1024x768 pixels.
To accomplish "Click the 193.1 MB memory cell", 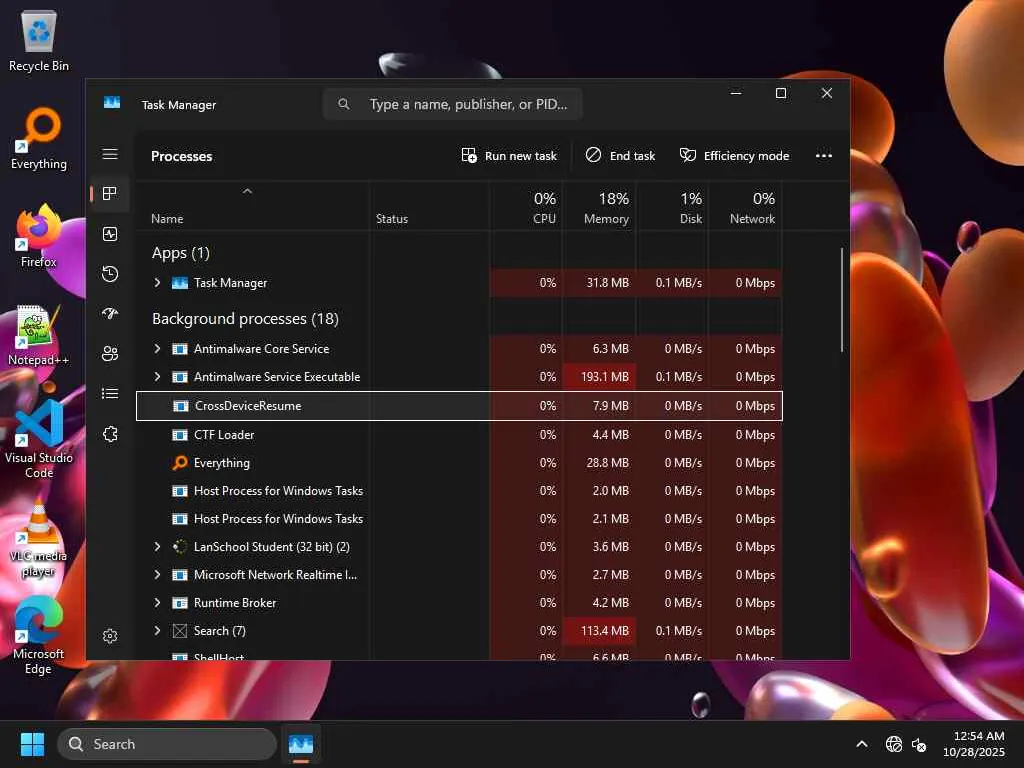I will click(x=599, y=376).
